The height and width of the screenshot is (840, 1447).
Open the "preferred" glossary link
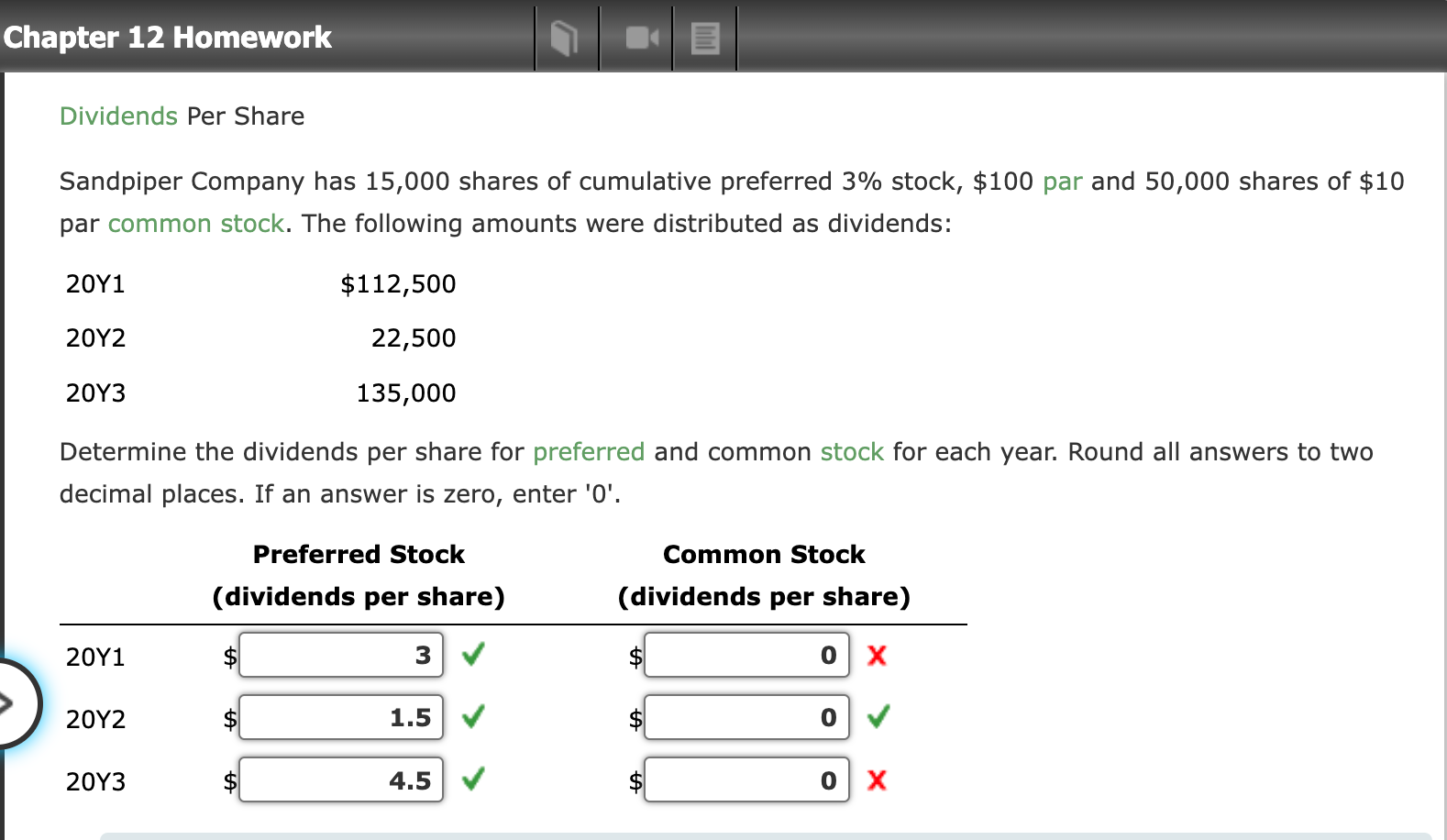coord(588,452)
